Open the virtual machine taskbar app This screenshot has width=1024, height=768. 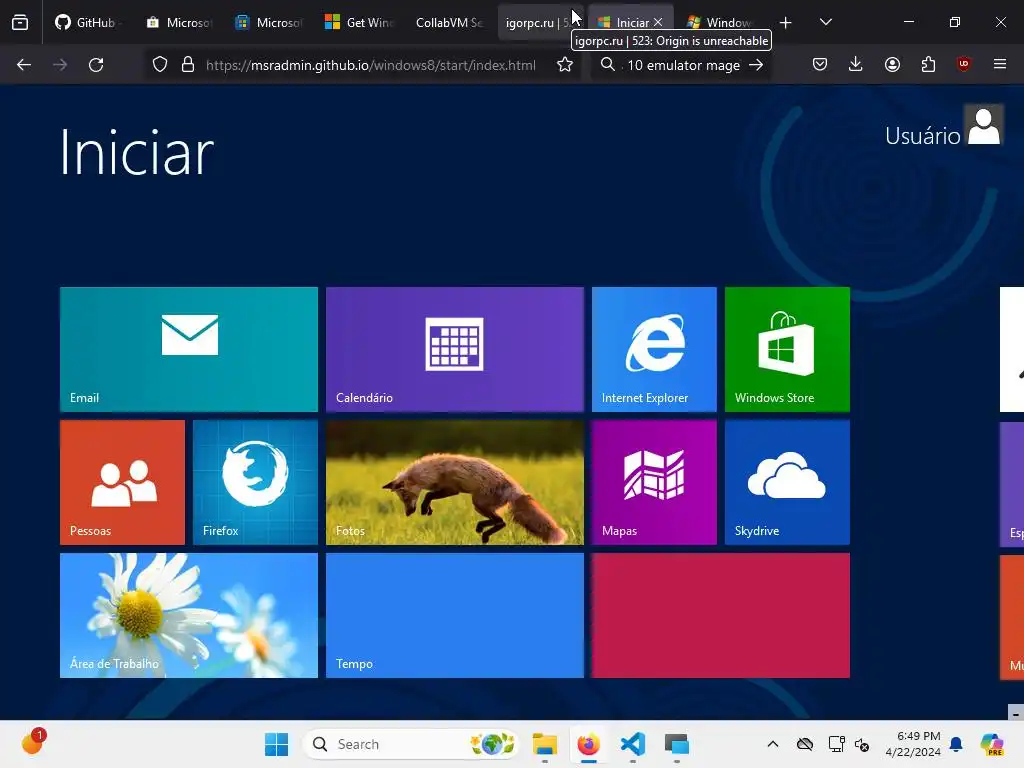(677, 744)
